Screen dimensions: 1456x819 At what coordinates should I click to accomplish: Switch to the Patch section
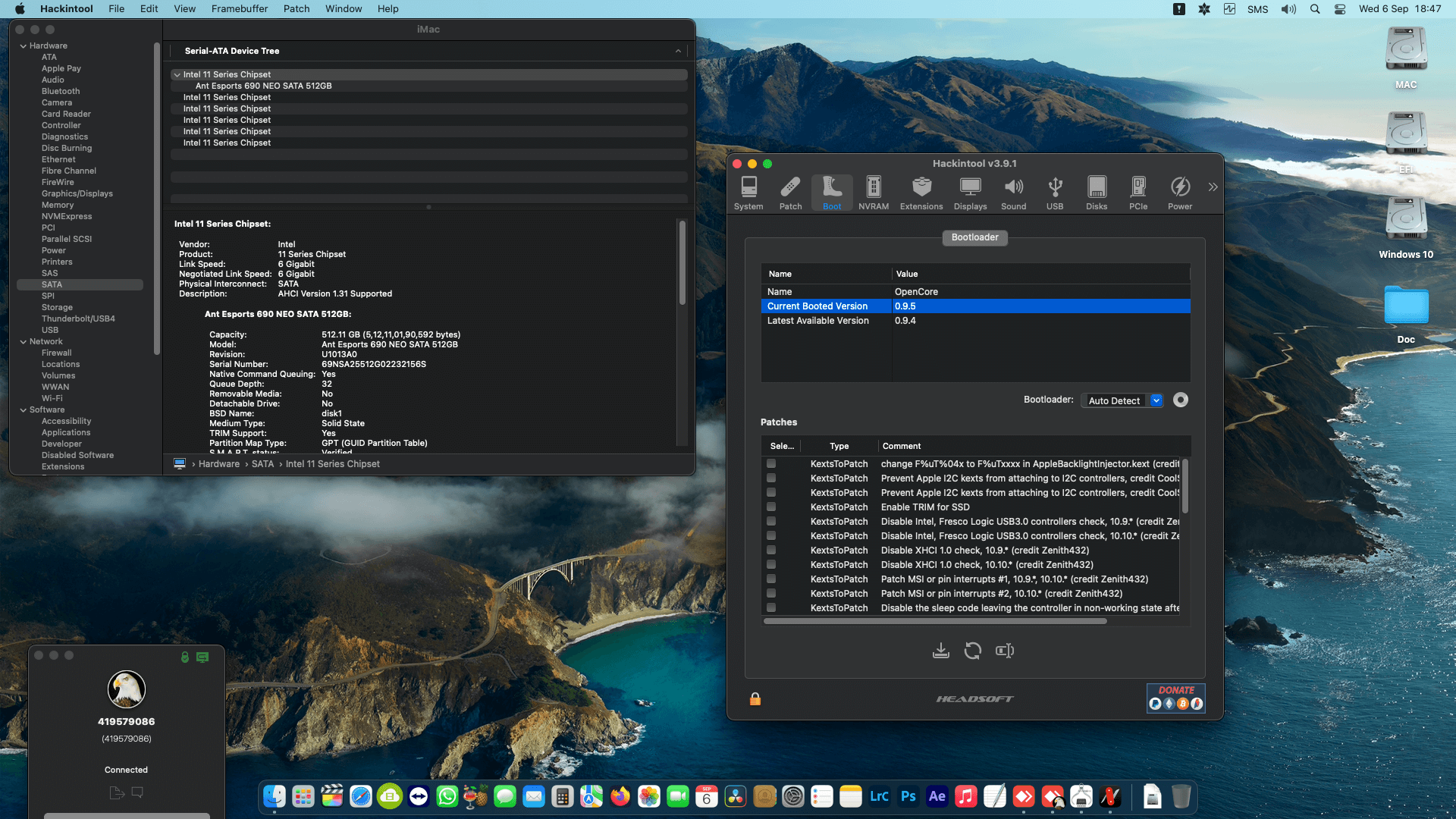tap(790, 192)
